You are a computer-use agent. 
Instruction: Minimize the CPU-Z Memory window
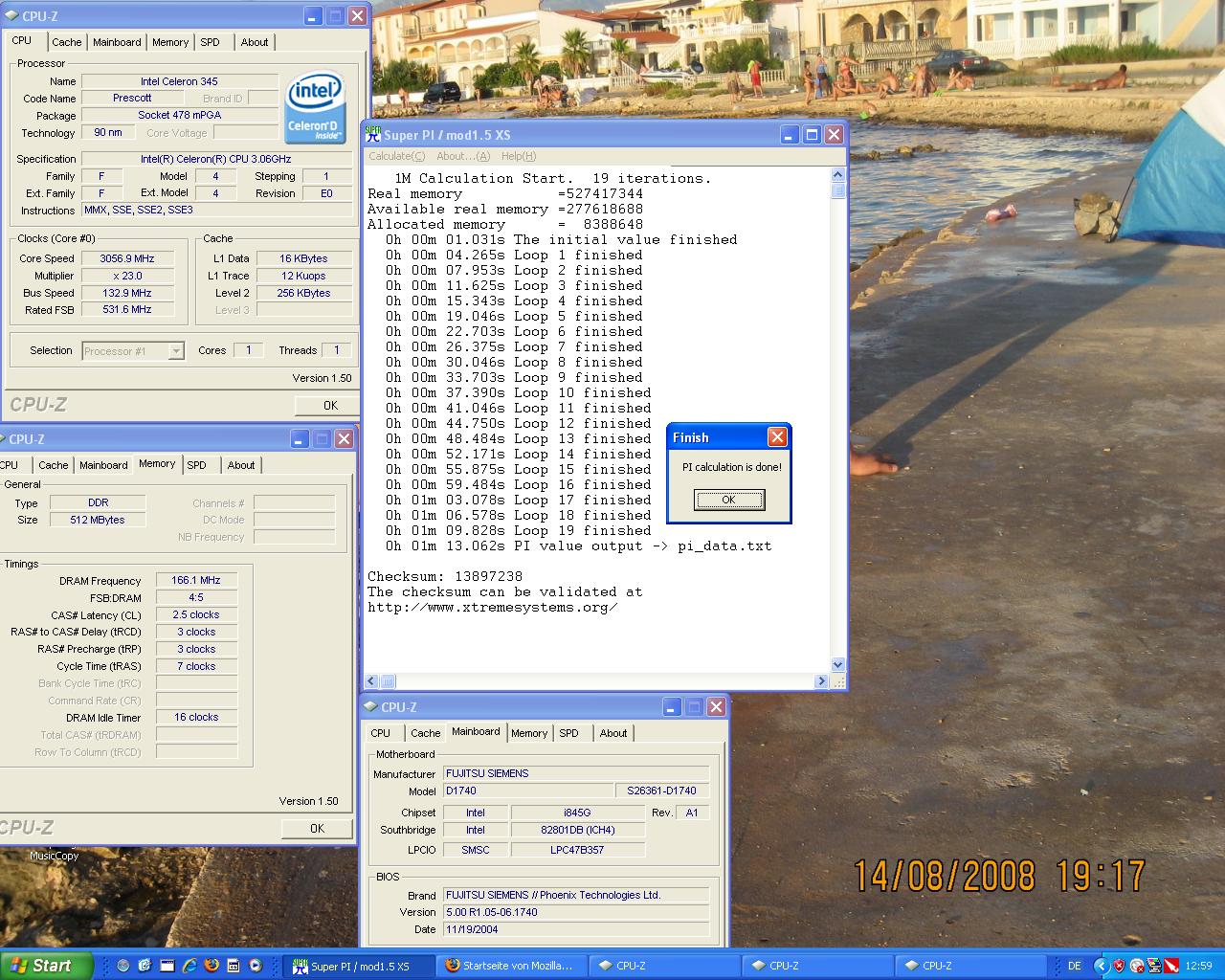coord(300,439)
